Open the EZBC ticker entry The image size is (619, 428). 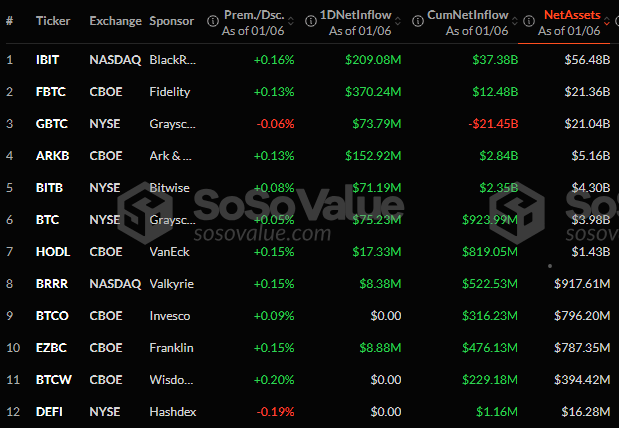(x=50, y=348)
